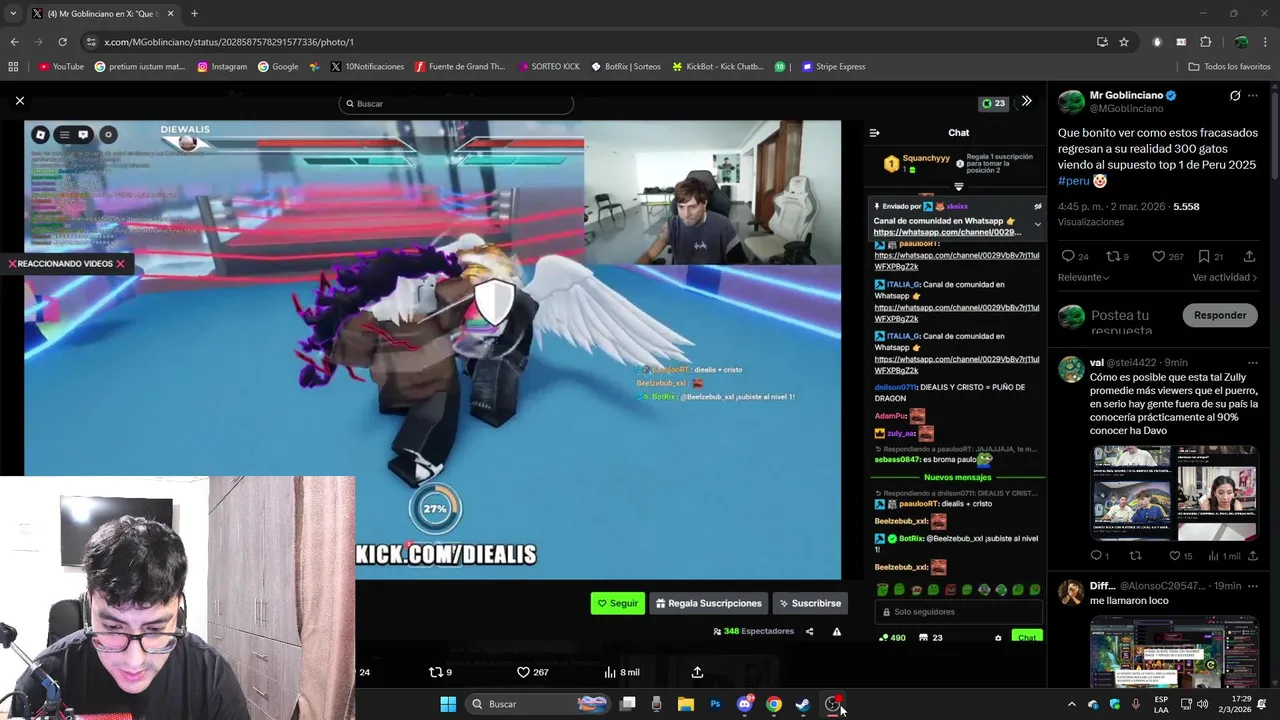The image size is (1280, 720).
Task: Open Mr Goblinciano's profile avatar
Action: pyautogui.click(x=1071, y=102)
